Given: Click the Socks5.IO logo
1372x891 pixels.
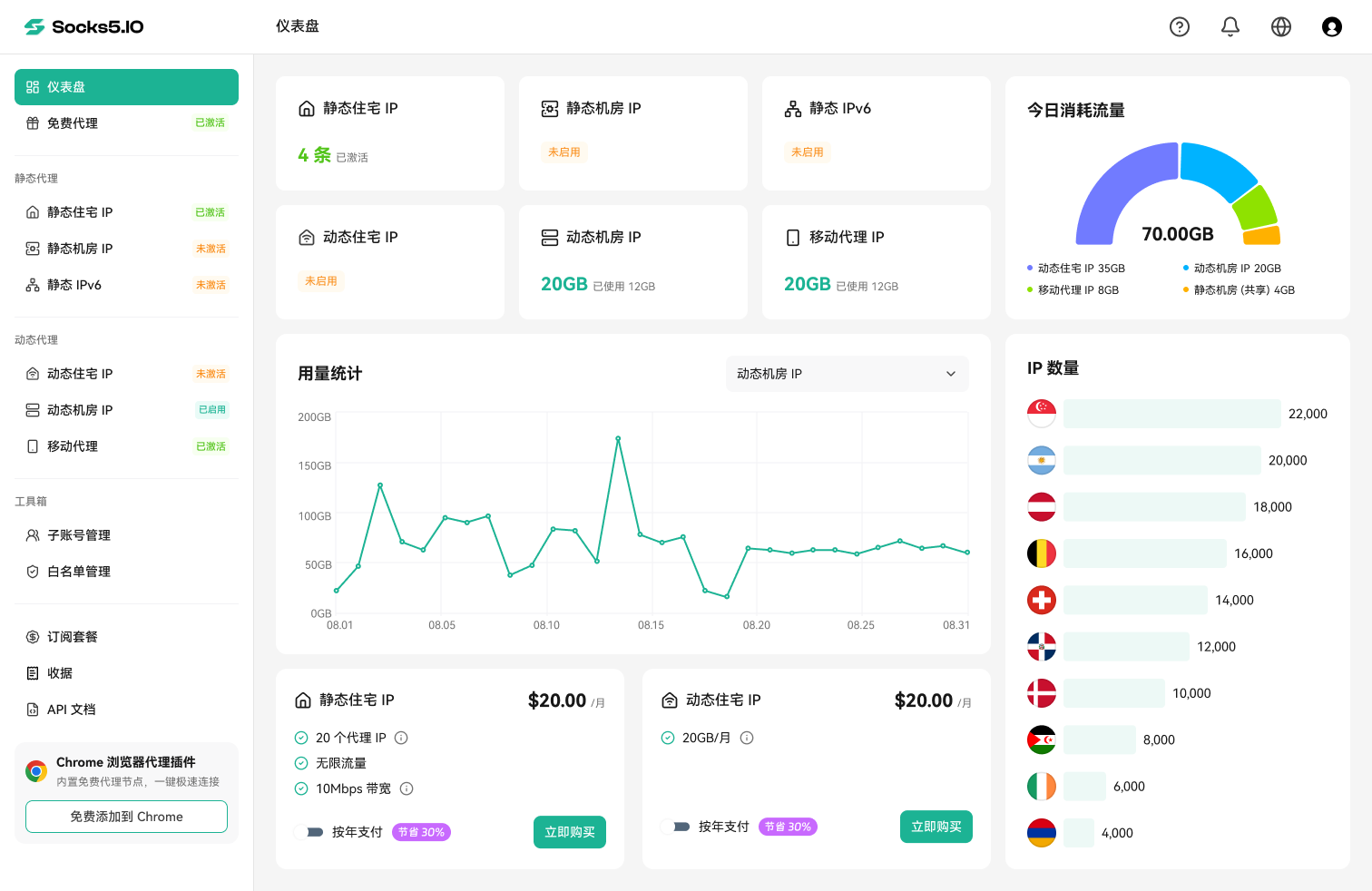Looking at the screenshot, I should pos(83,27).
